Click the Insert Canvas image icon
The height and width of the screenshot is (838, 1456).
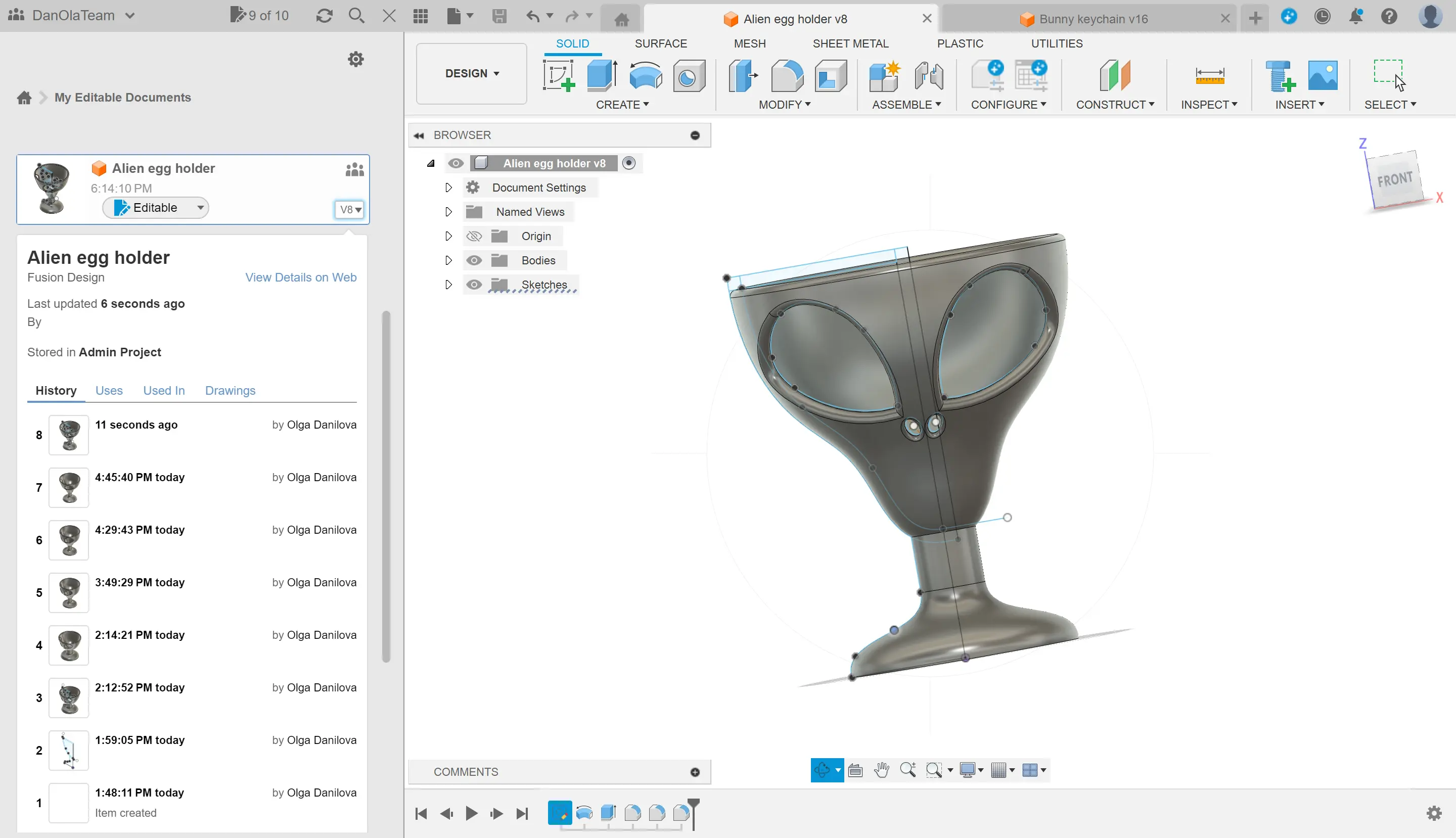click(x=1323, y=75)
